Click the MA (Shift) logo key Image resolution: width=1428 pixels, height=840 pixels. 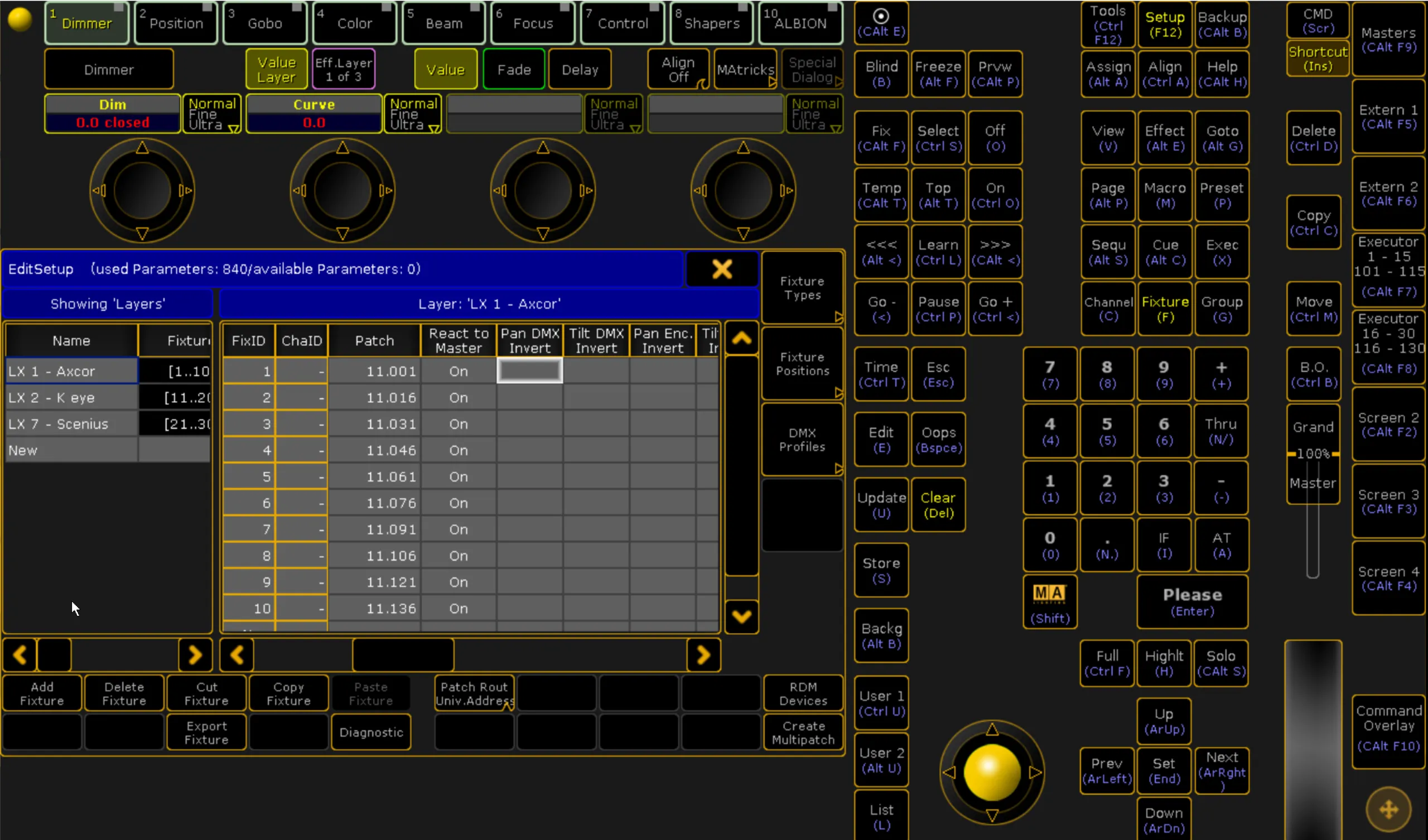click(1049, 602)
